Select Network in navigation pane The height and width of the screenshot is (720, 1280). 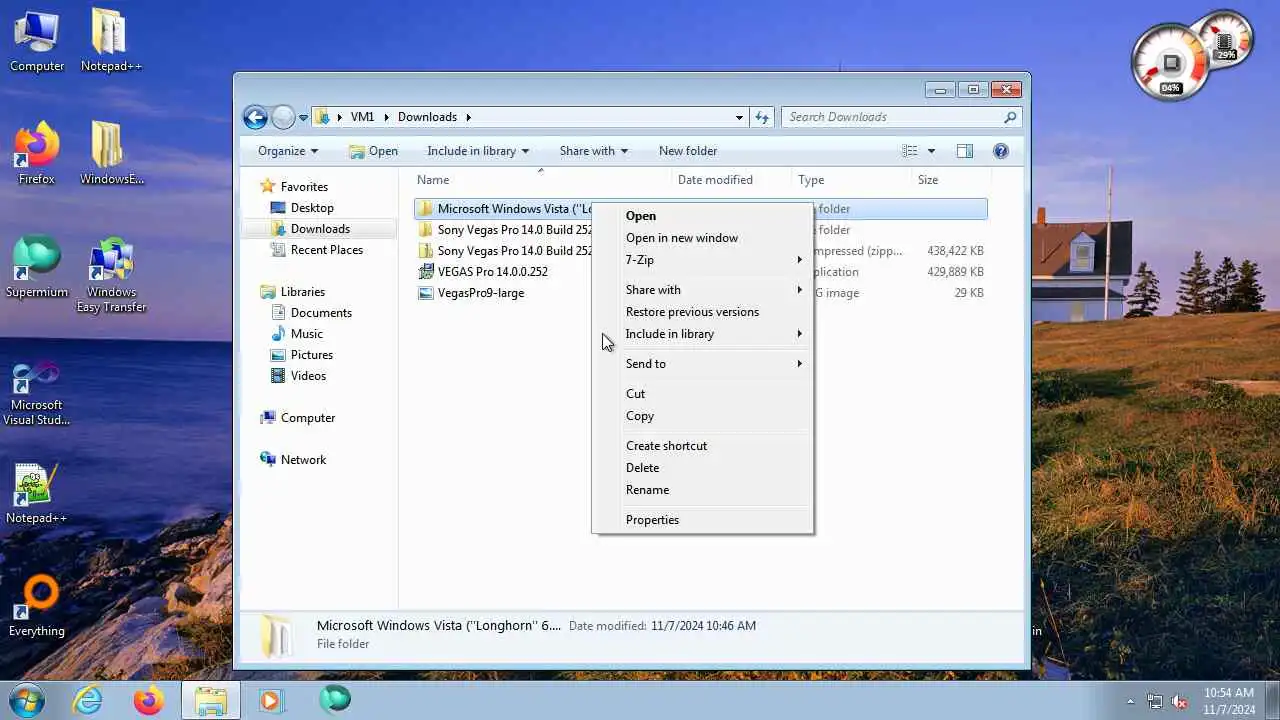point(303,460)
